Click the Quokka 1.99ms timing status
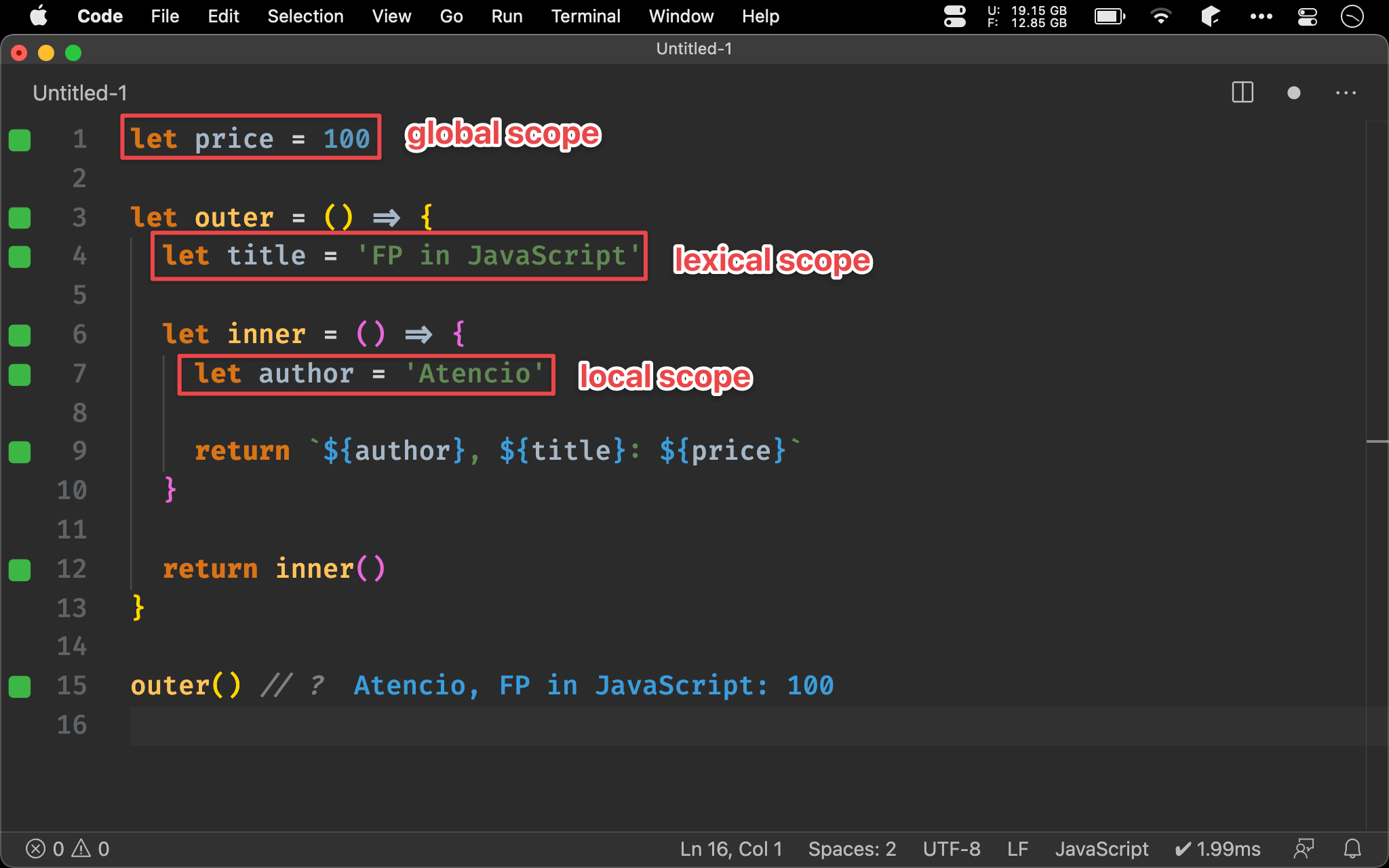 1217,848
